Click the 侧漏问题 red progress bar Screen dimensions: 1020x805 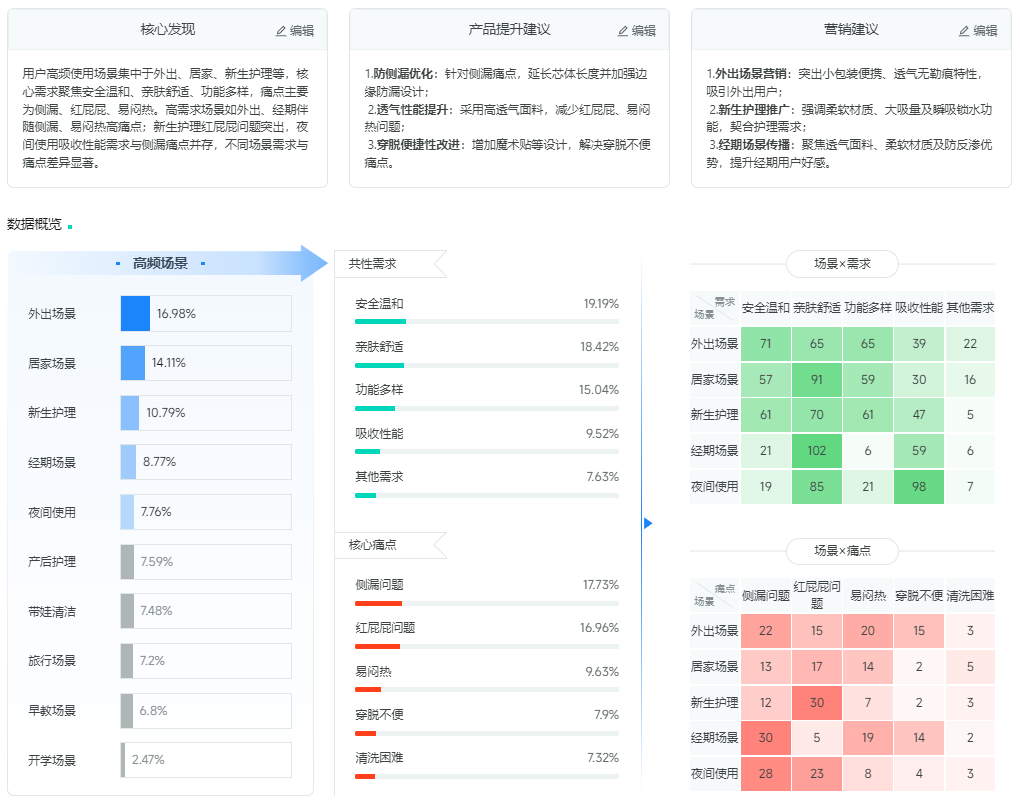coord(379,603)
